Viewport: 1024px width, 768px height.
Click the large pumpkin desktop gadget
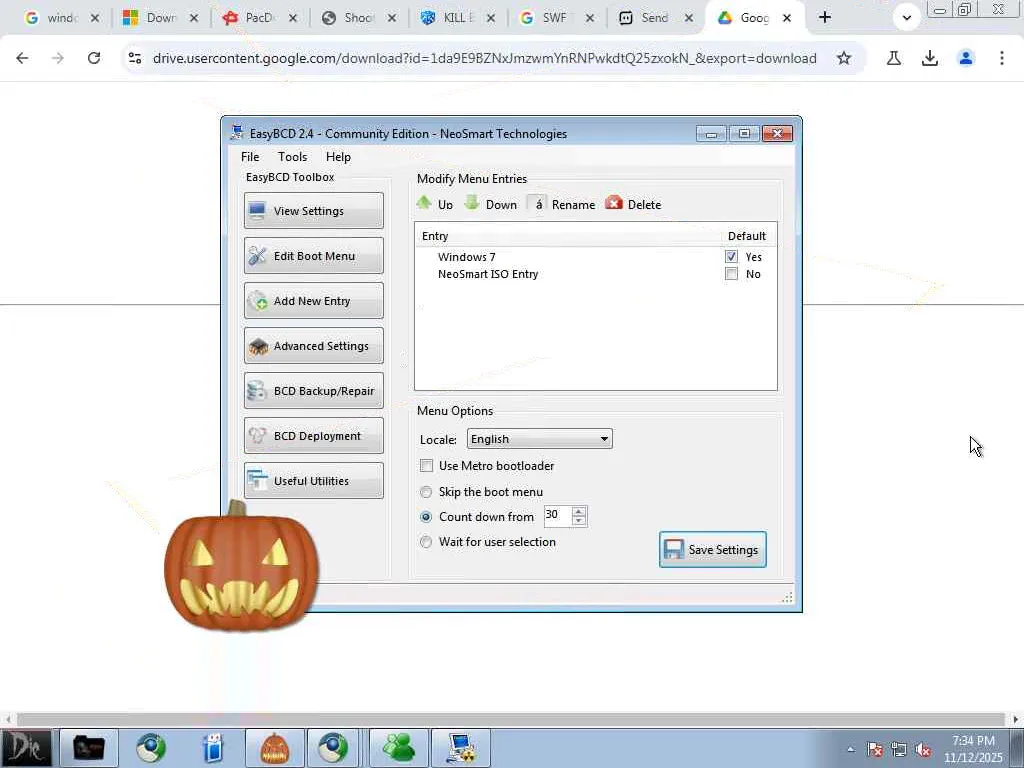241,567
